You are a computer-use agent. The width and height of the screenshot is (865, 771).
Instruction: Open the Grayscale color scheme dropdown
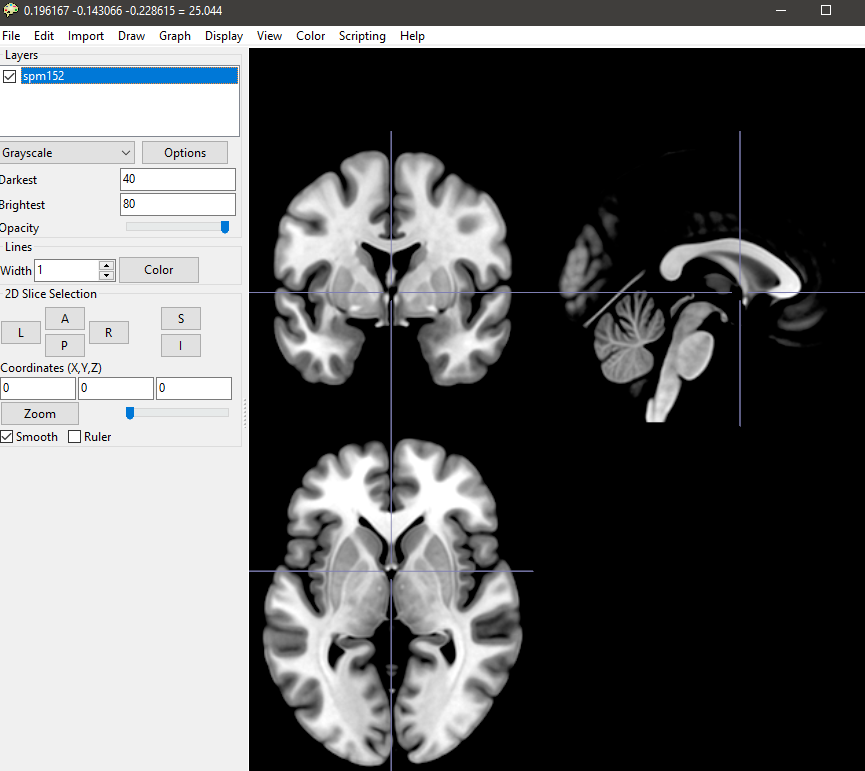(x=67, y=153)
